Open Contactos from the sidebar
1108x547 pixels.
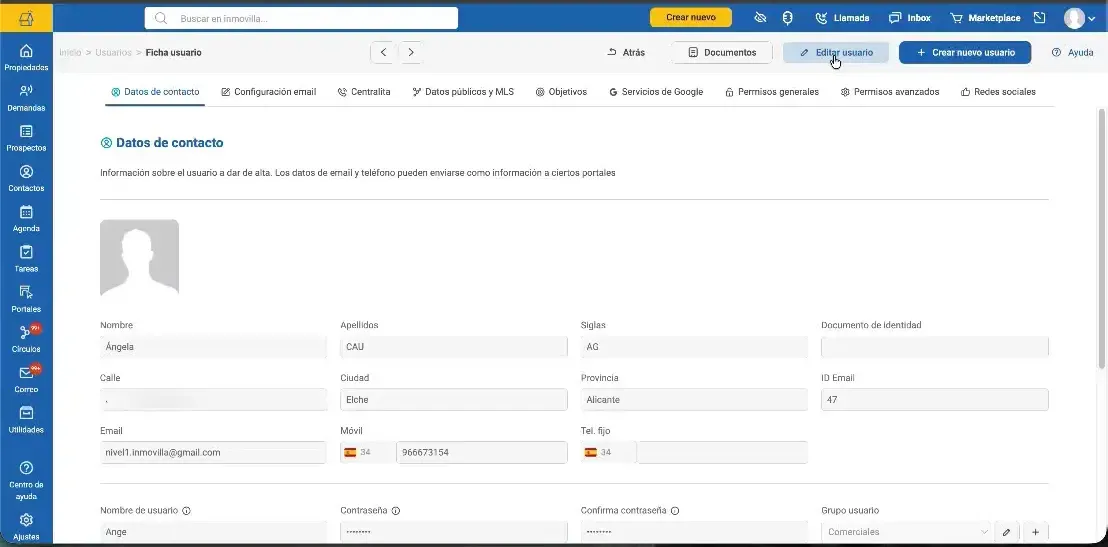click(x=26, y=178)
